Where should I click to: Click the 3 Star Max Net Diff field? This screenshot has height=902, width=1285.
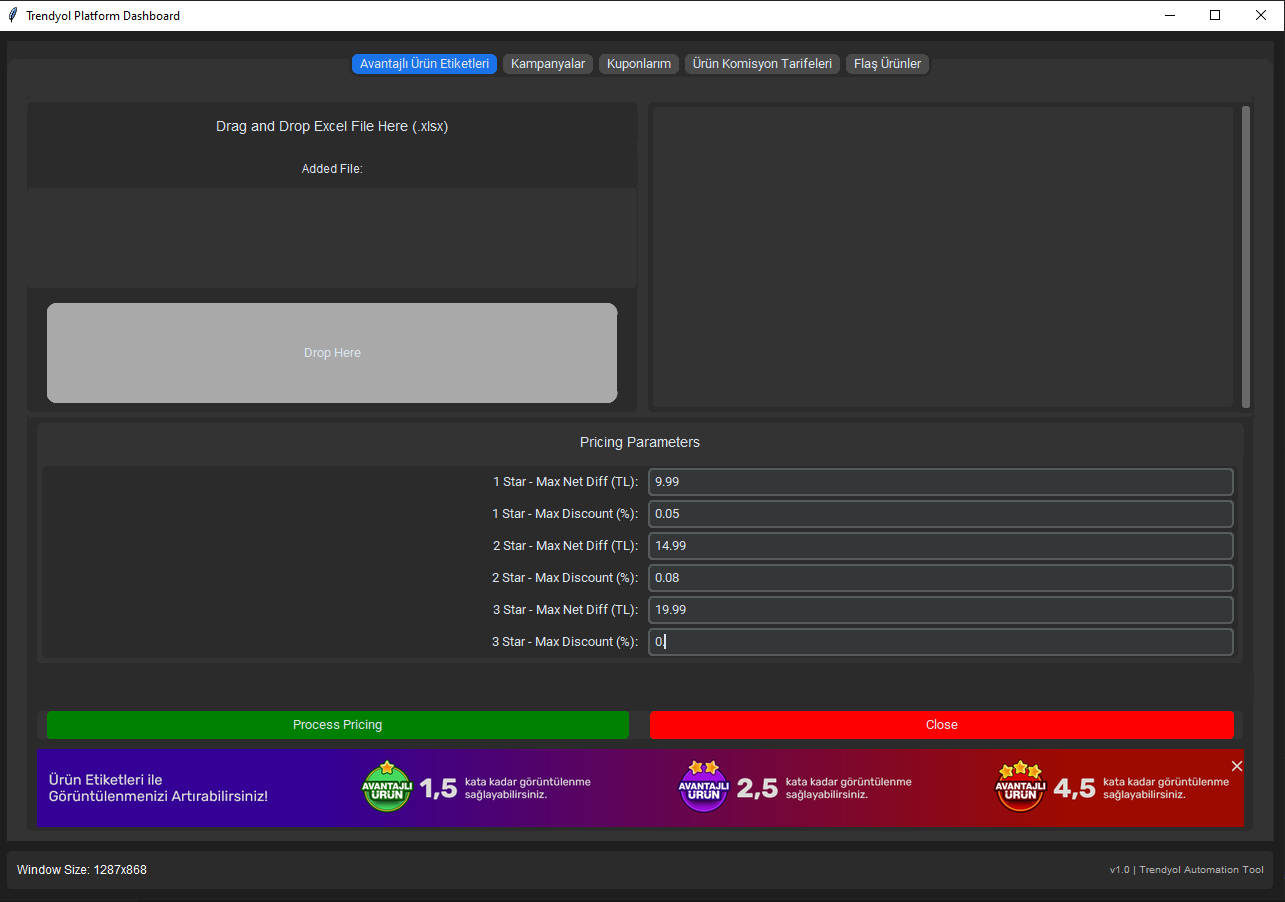[x=940, y=610]
